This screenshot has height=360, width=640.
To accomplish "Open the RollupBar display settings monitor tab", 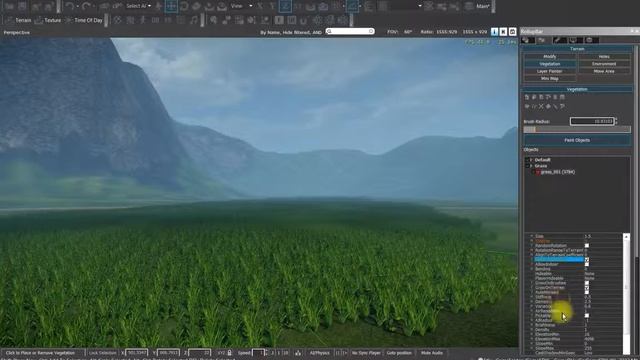I will (x=576, y=40).
